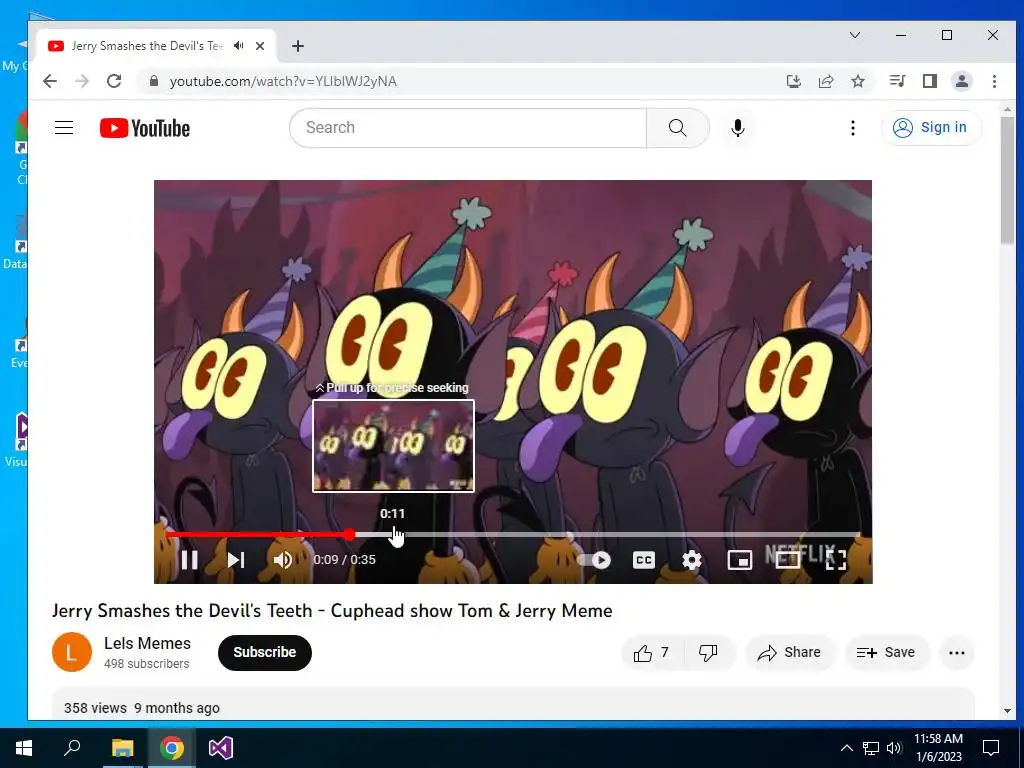Image resolution: width=1024 pixels, height=768 pixels.
Task: Click the scrollbar down arrow
Action: [x=1007, y=711]
